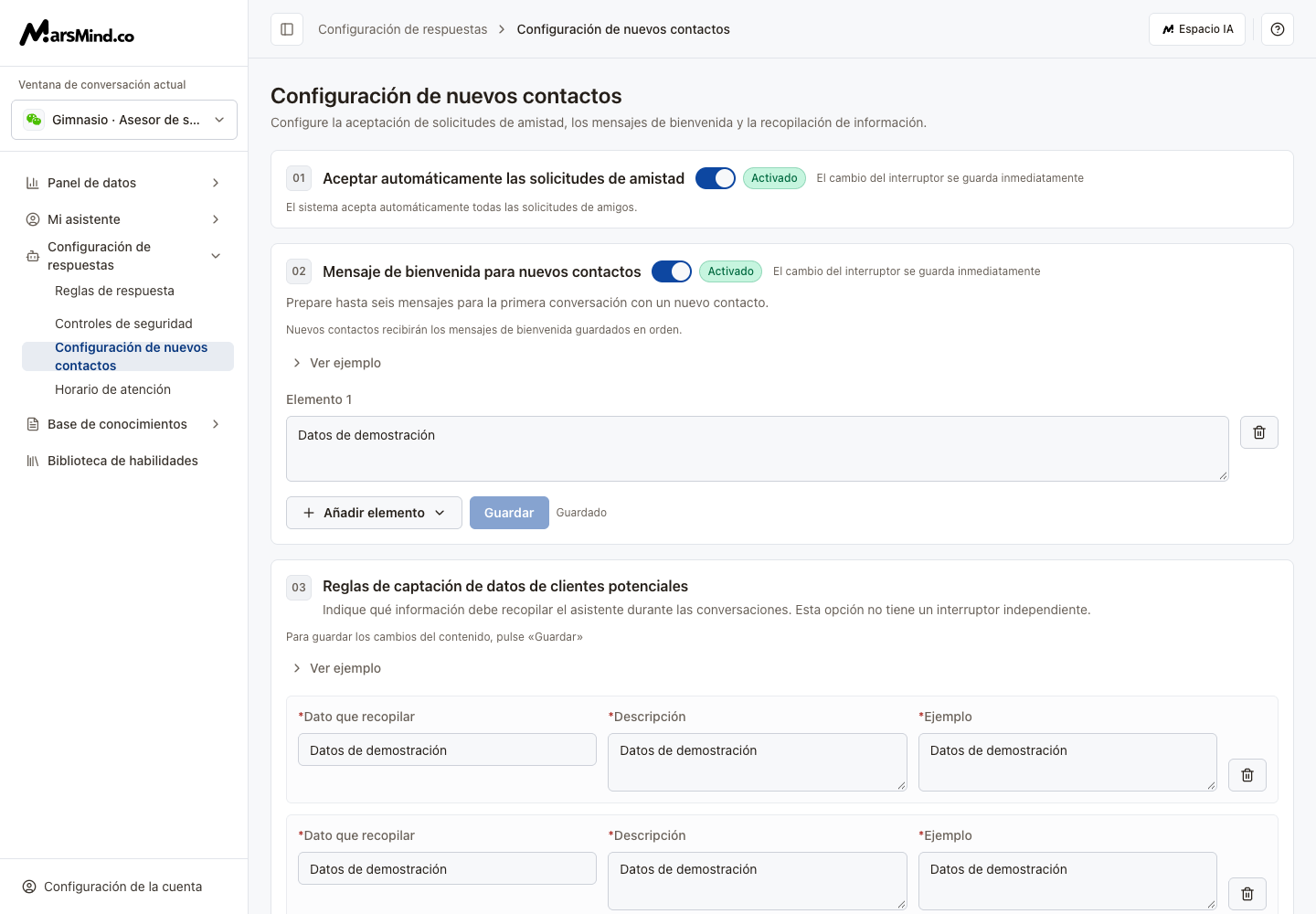Click the first Ejemplo textarea
Image resolution: width=1316 pixels, height=914 pixels.
click(1067, 762)
